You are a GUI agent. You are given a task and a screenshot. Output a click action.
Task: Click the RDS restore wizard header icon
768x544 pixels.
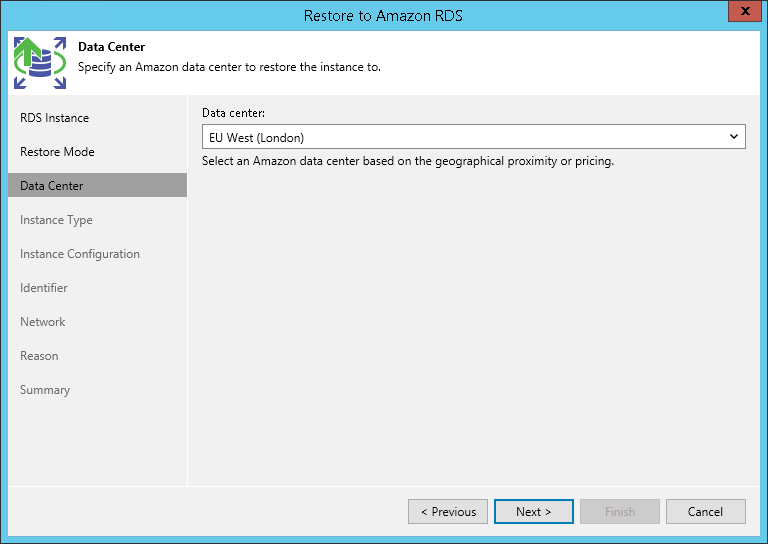point(40,63)
